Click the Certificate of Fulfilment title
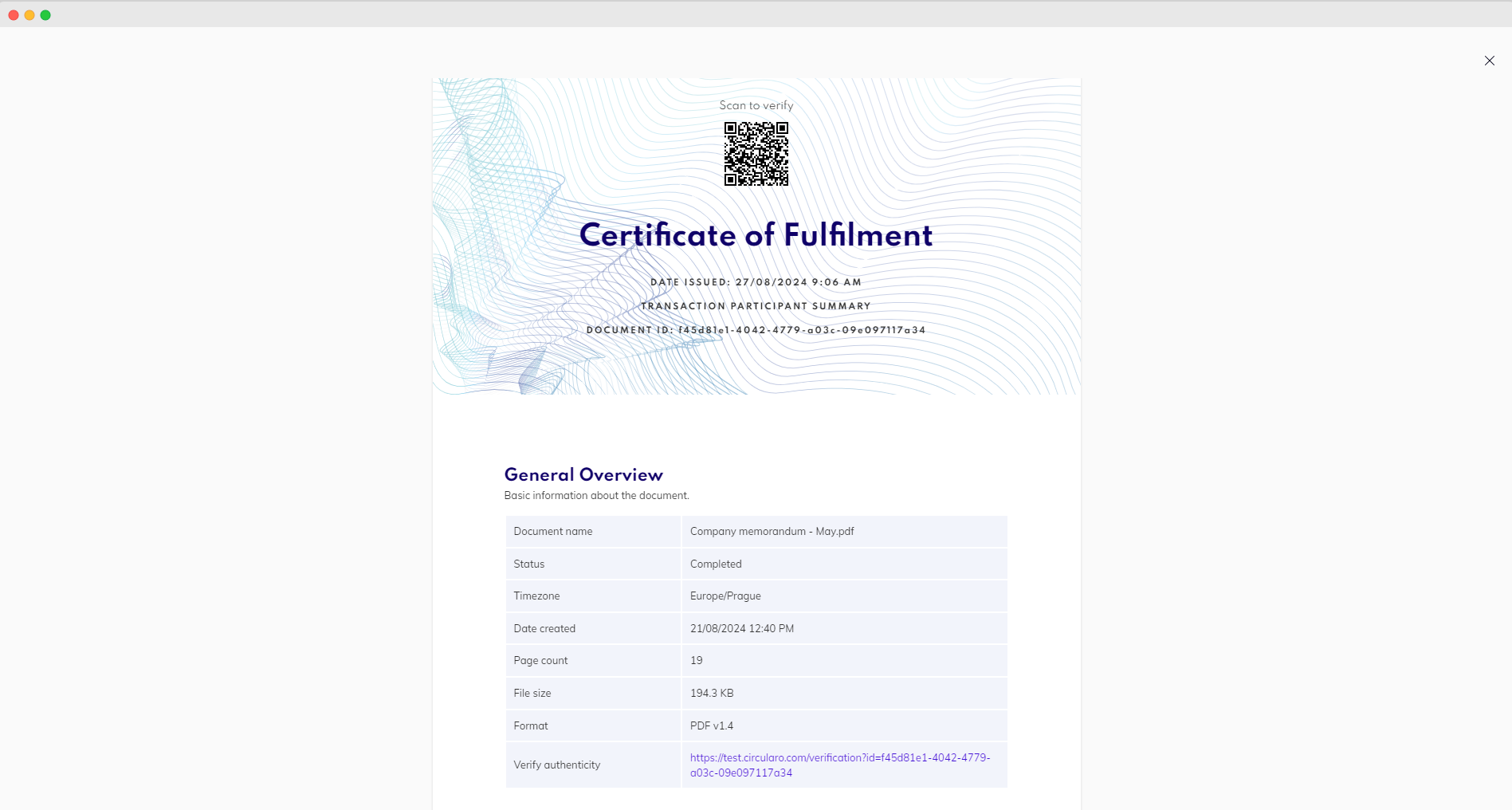The image size is (1512, 810). tap(755, 235)
